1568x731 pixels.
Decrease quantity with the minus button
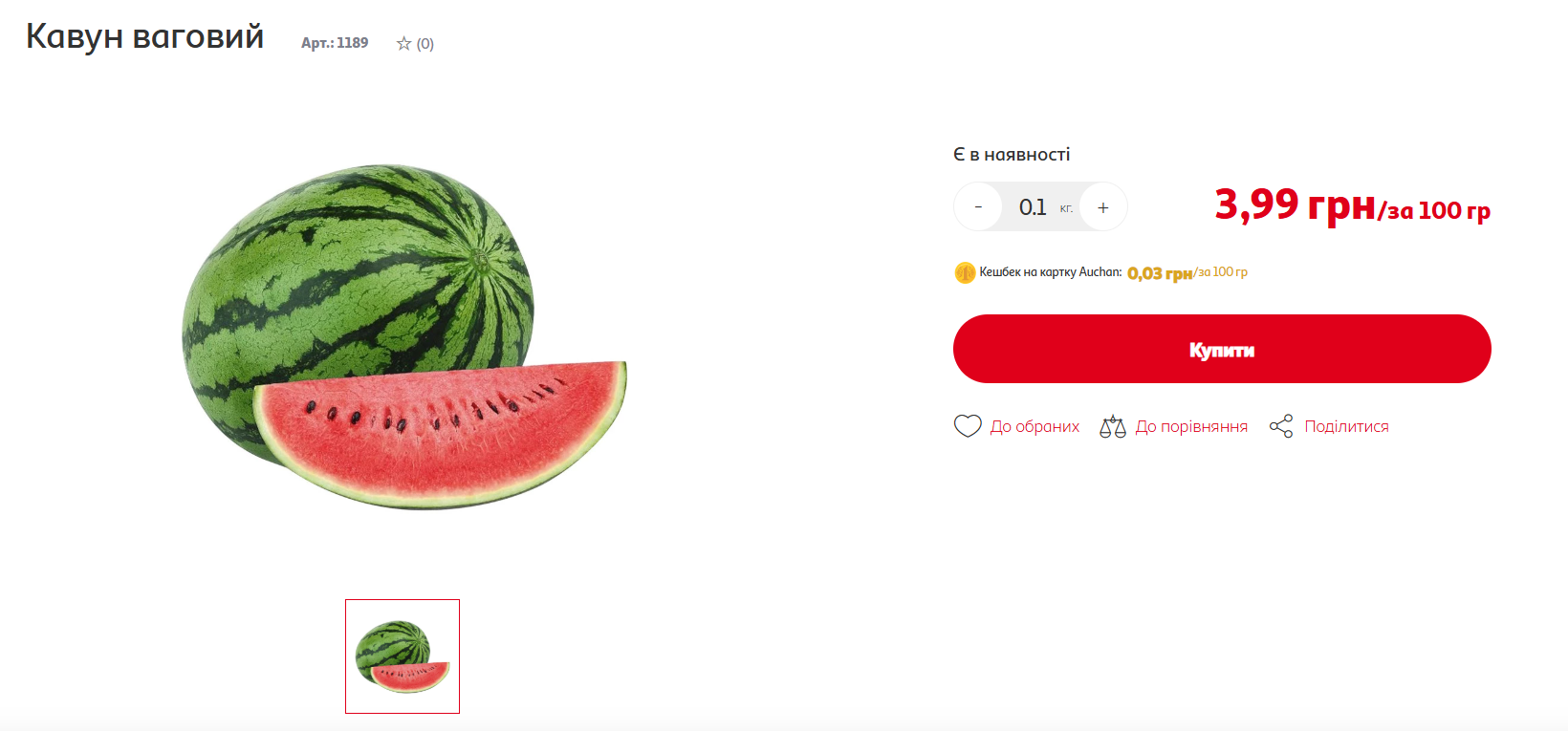(978, 206)
